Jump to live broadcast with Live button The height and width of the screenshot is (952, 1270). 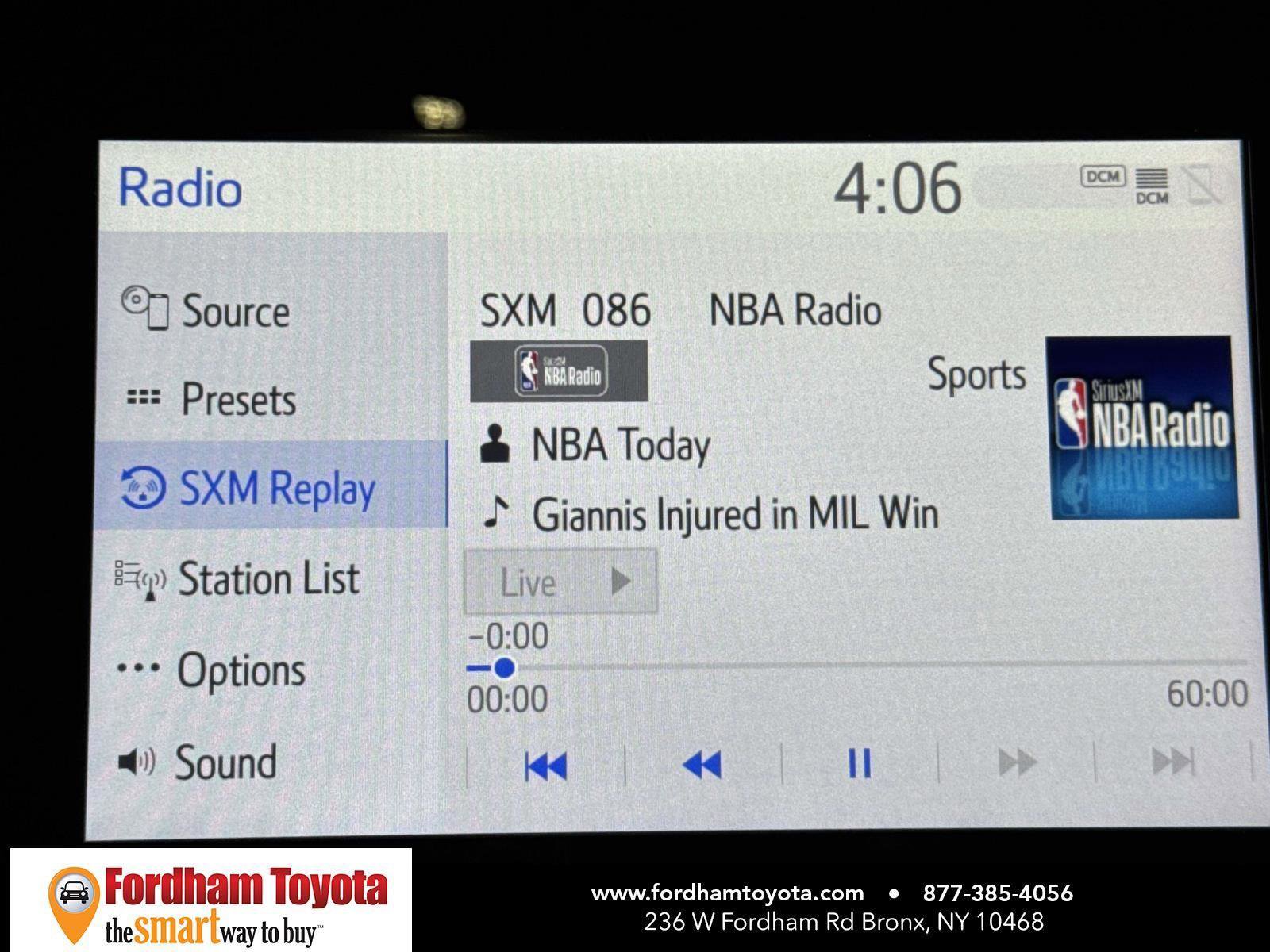560,582
